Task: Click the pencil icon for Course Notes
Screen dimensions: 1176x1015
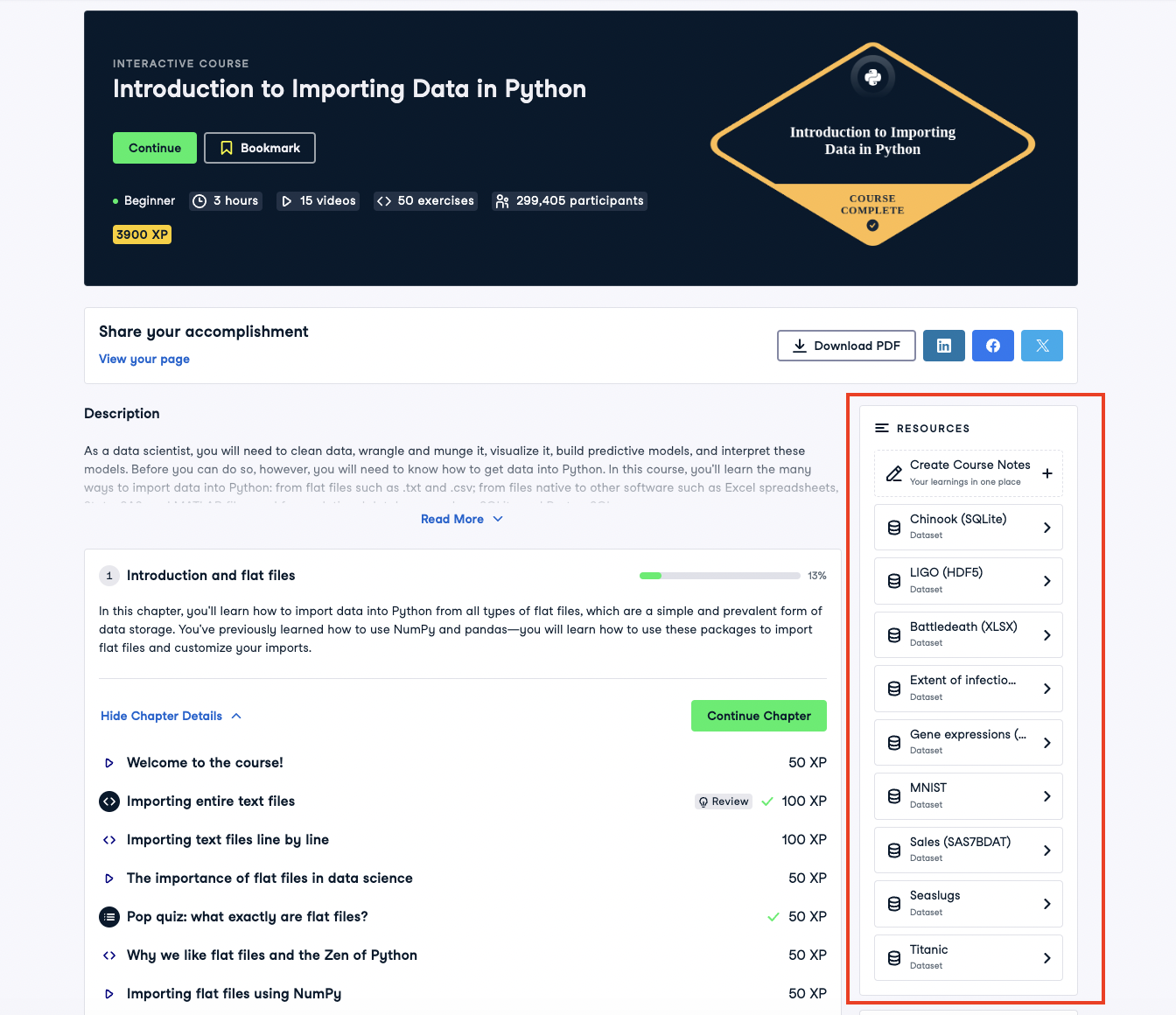Action: tap(893, 473)
